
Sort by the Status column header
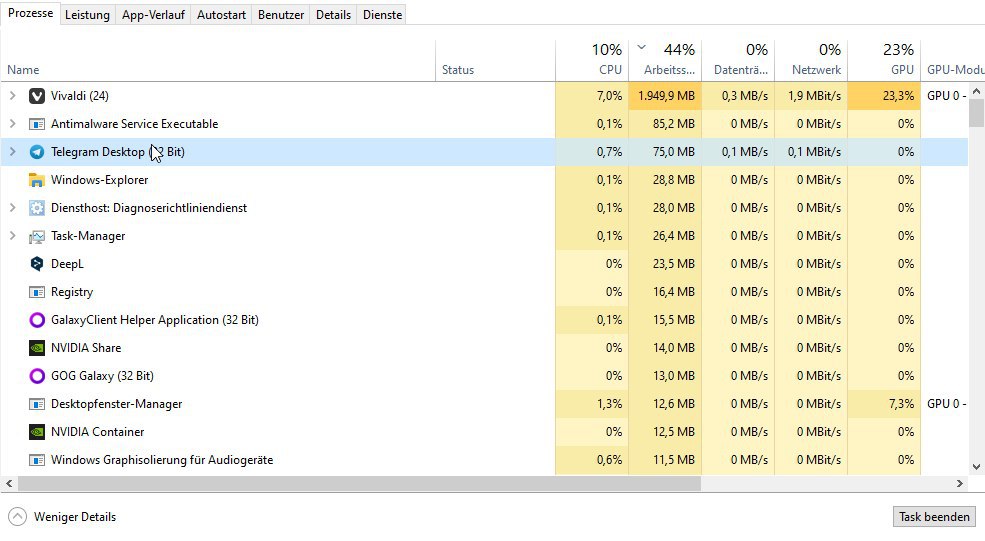[496, 61]
